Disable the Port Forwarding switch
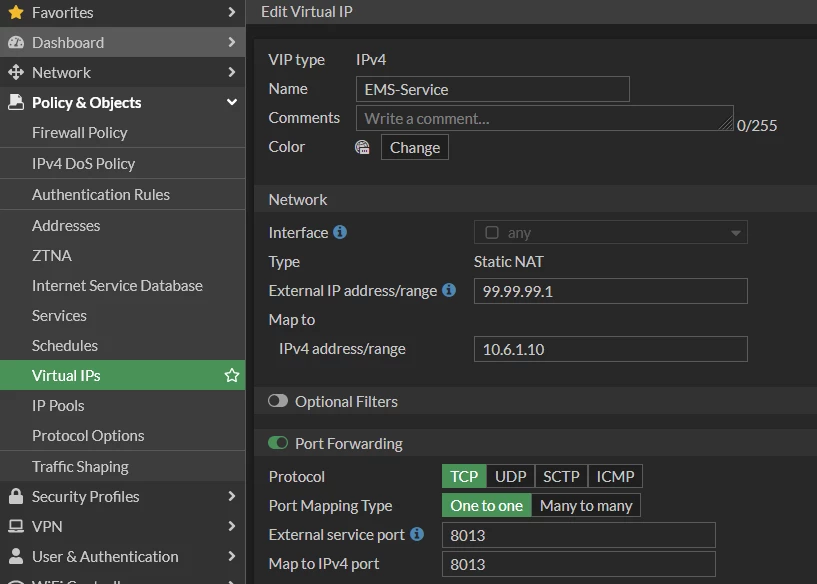Viewport: 817px width, 584px height. (278, 443)
